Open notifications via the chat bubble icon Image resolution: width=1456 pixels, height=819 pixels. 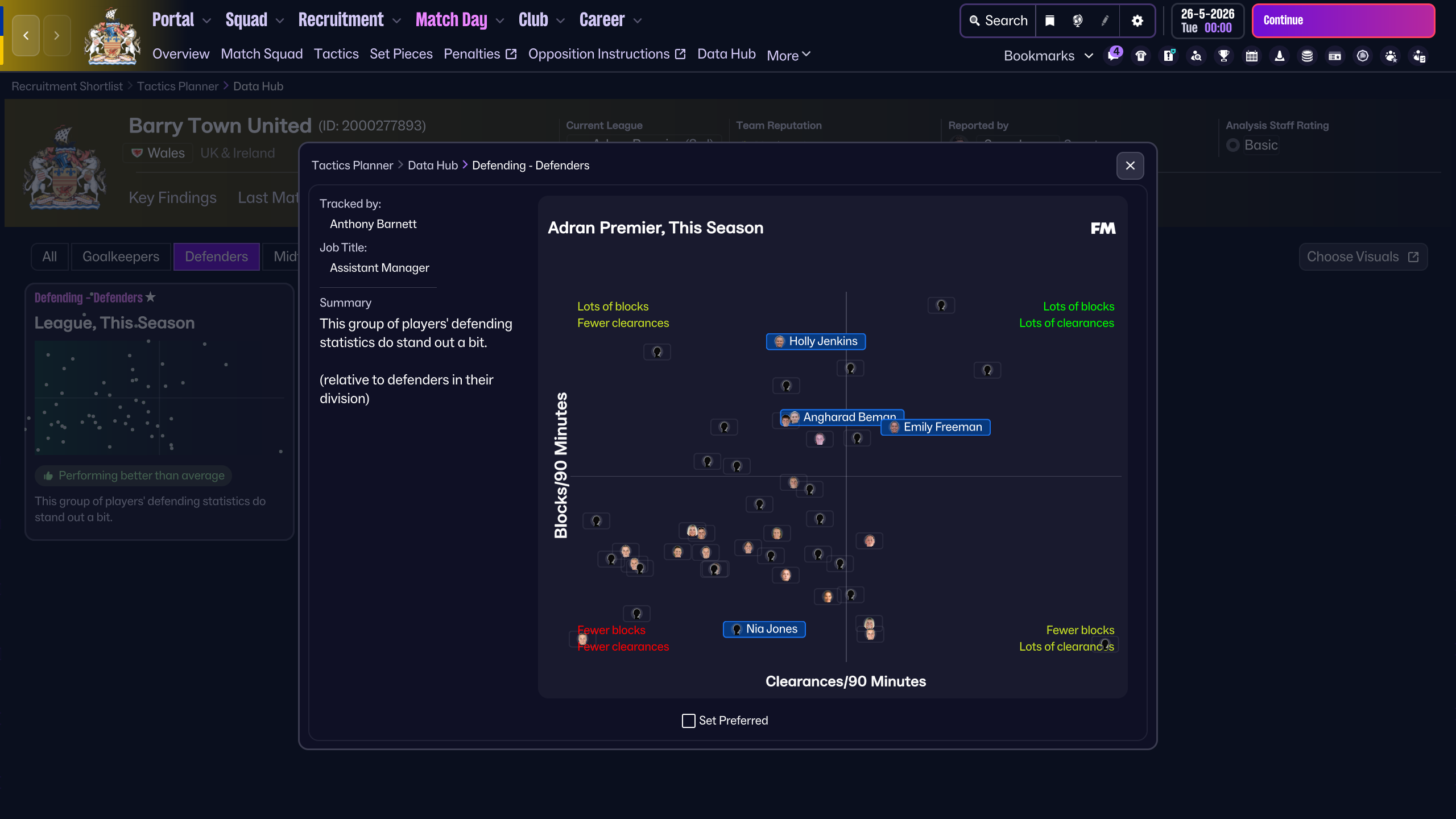pyautogui.click(x=1114, y=57)
